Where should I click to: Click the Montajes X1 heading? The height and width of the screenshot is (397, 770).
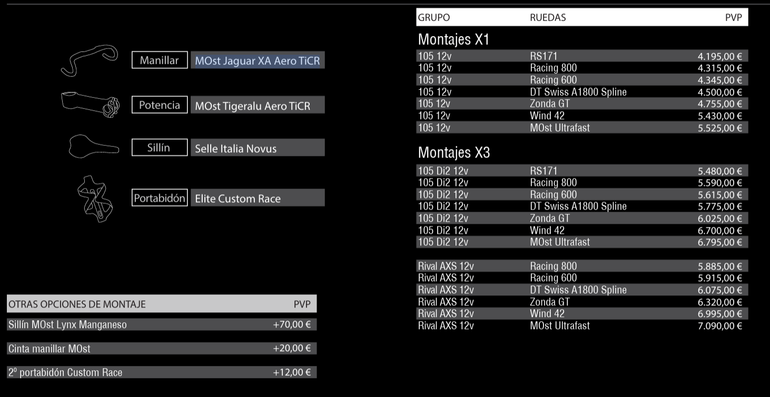(x=453, y=39)
